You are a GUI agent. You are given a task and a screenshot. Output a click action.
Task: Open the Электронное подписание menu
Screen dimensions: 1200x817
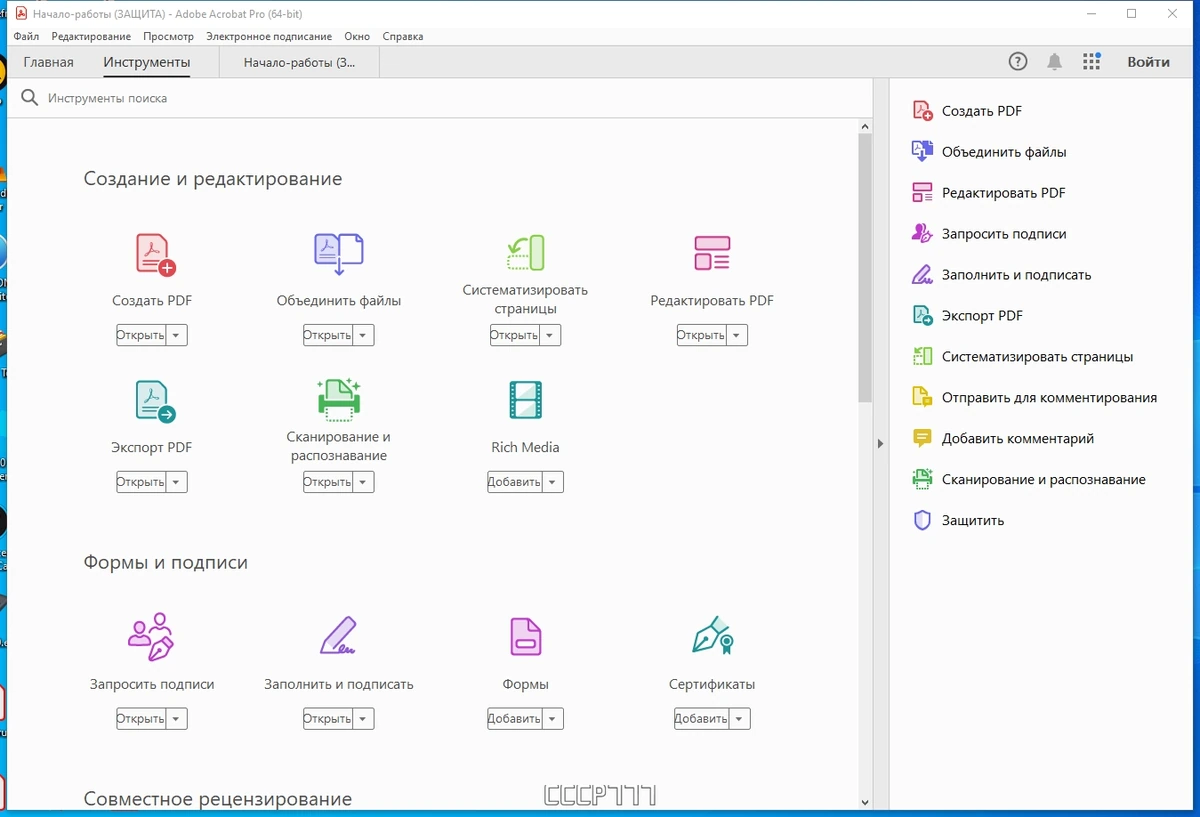coord(269,36)
